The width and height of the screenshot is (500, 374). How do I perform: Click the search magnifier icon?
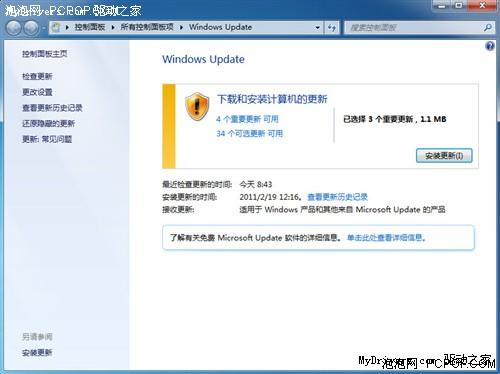(488, 28)
